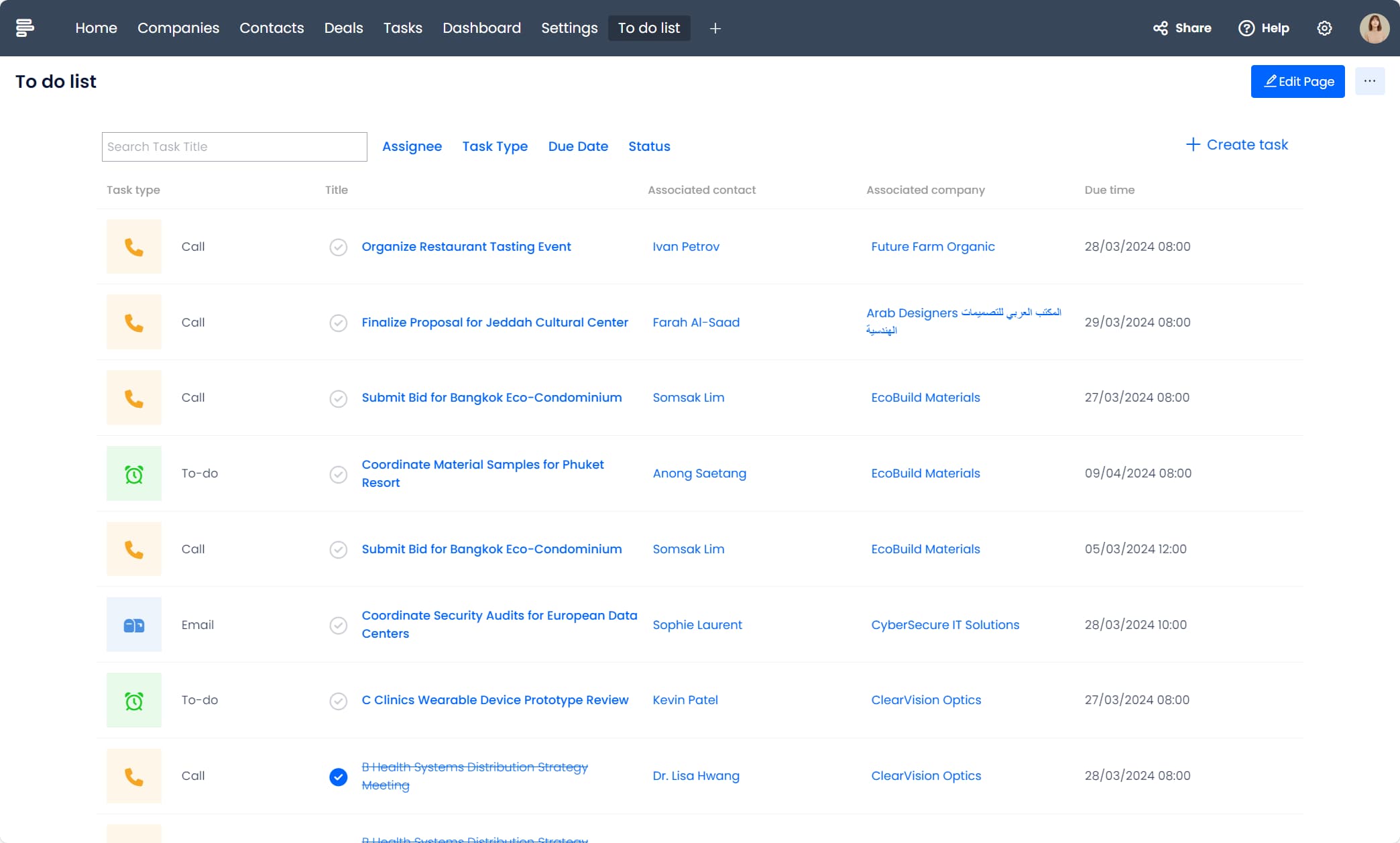
Task: Click the Title column header
Action: [x=337, y=190]
